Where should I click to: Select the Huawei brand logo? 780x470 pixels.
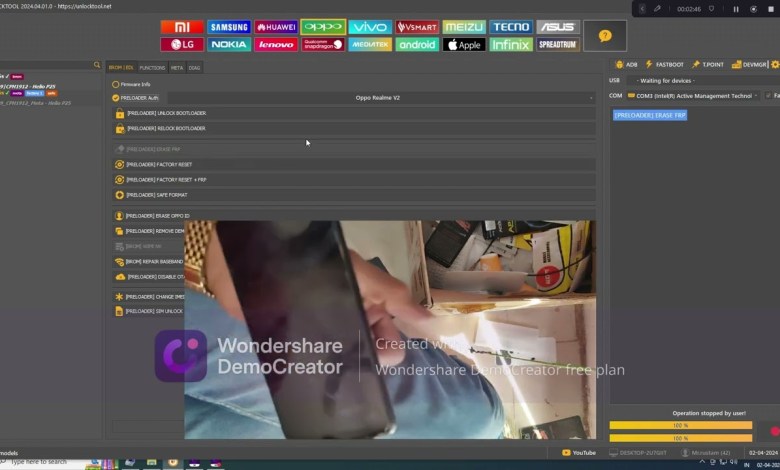coord(276,27)
